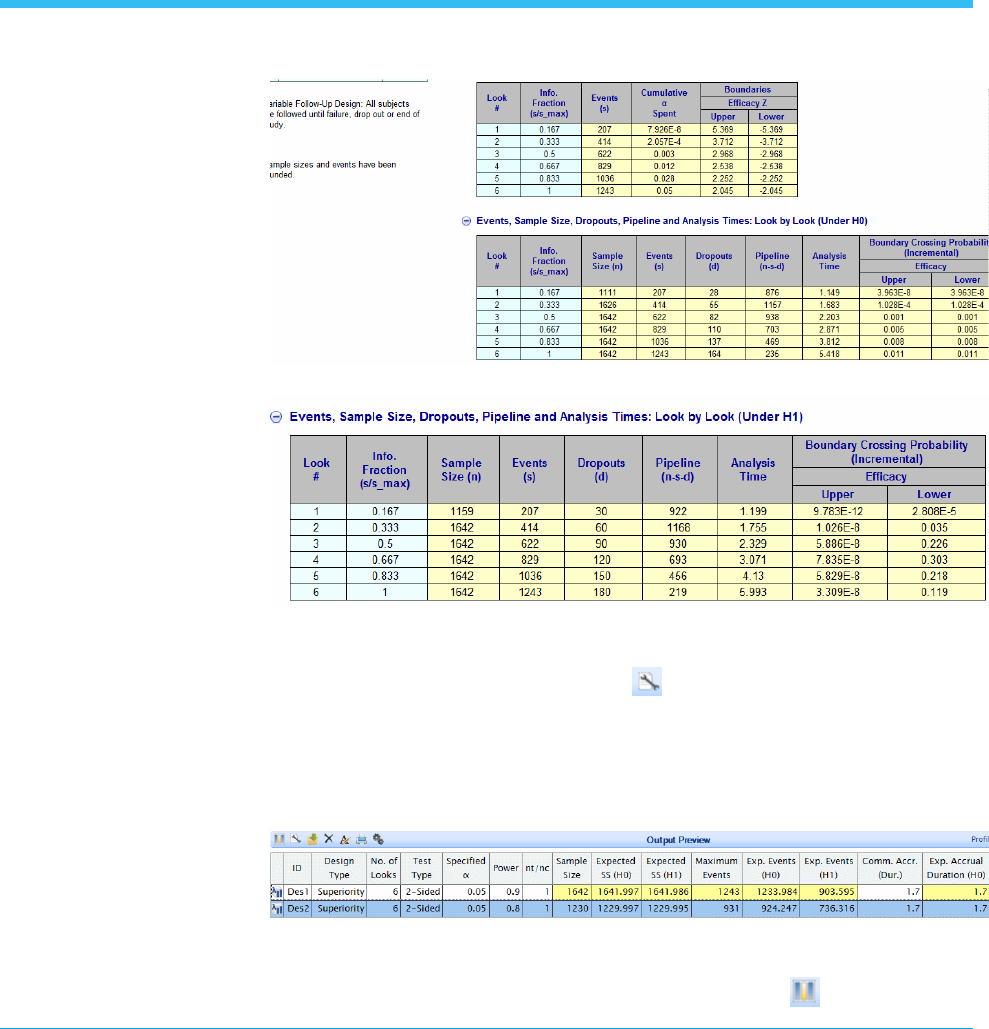Click the 'Specified α' column header
This screenshot has width=989, height=1029.
click(x=465, y=868)
